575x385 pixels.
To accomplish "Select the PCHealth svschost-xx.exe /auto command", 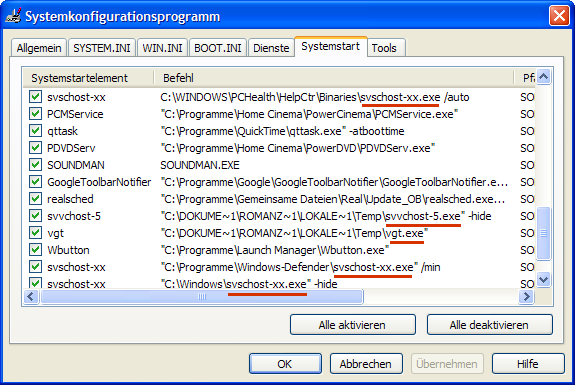I will point(315,97).
